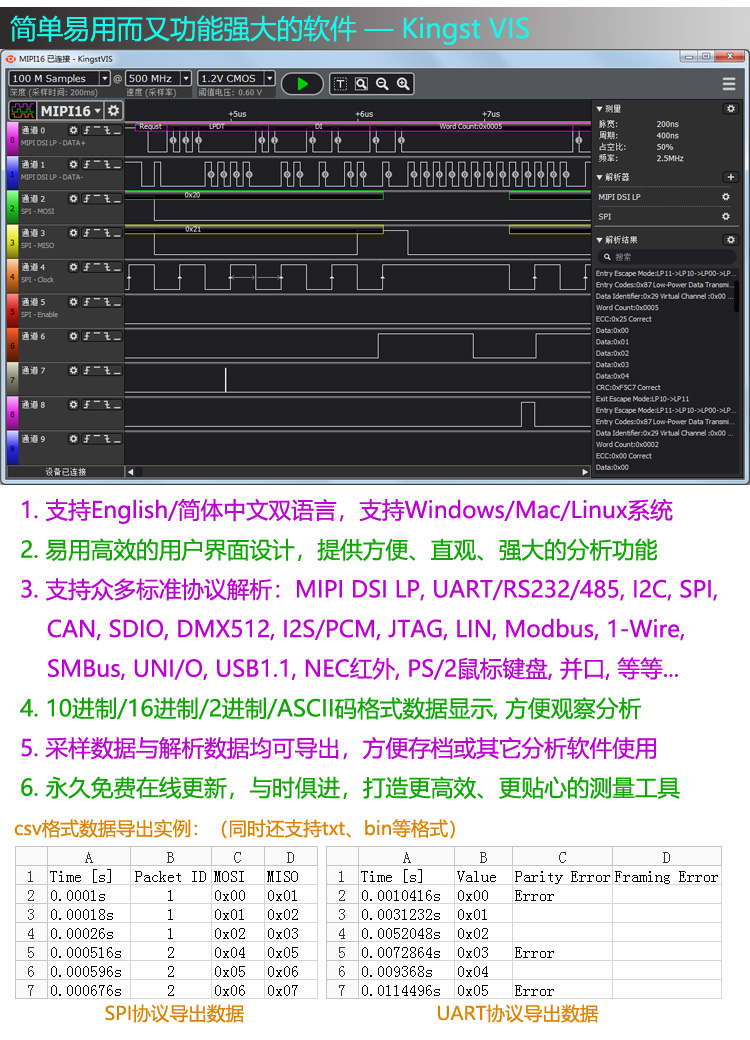Open the 500 MHz sample rate dropdown
Image resolution: width=750 pixels, height=1040 pixels.
186,78
